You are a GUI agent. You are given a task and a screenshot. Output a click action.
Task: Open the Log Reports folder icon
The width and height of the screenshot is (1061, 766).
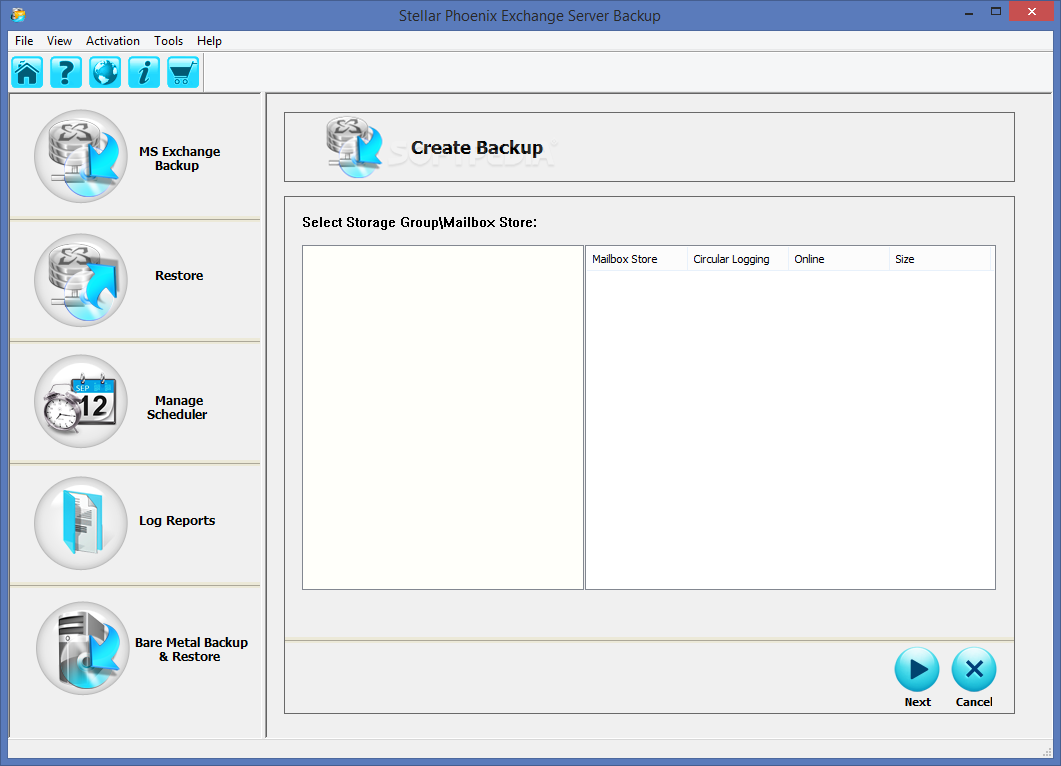[x=81, y=523]
